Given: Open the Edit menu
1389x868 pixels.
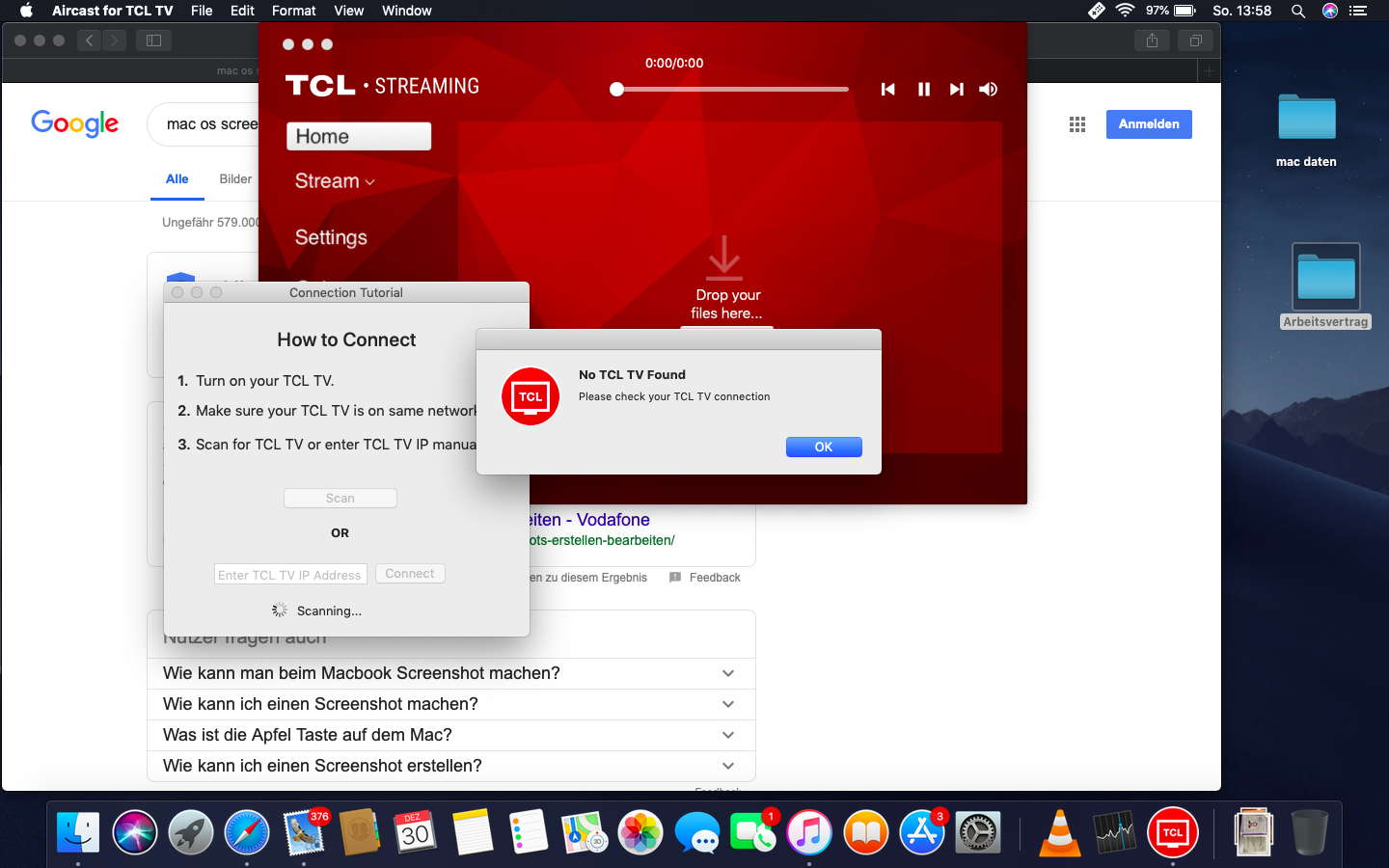Looking at the screenshot, I should point(242,11).
